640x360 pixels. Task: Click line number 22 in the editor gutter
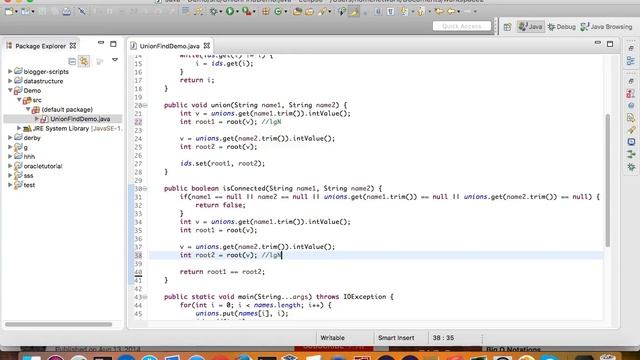[x=138, y=122]
